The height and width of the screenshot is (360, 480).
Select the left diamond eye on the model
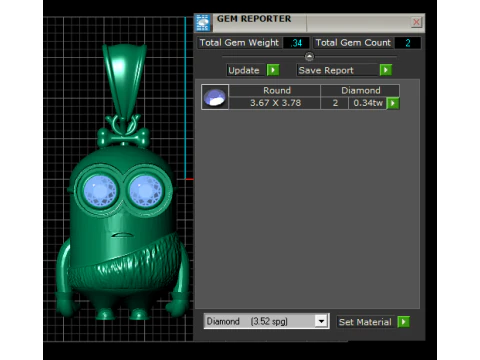click(x=100, y=191)
